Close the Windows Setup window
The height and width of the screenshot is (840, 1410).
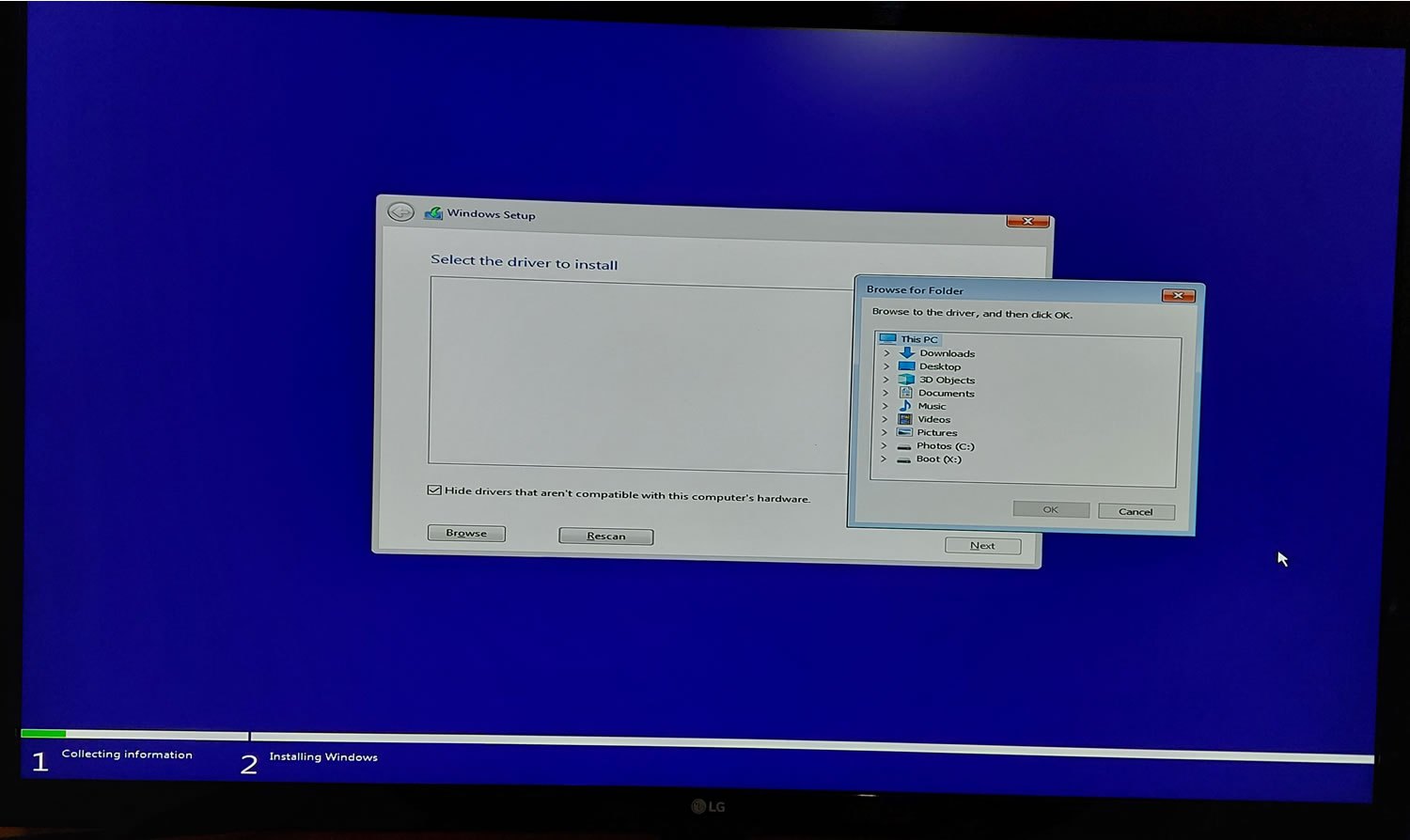(x=1027, y=221)
